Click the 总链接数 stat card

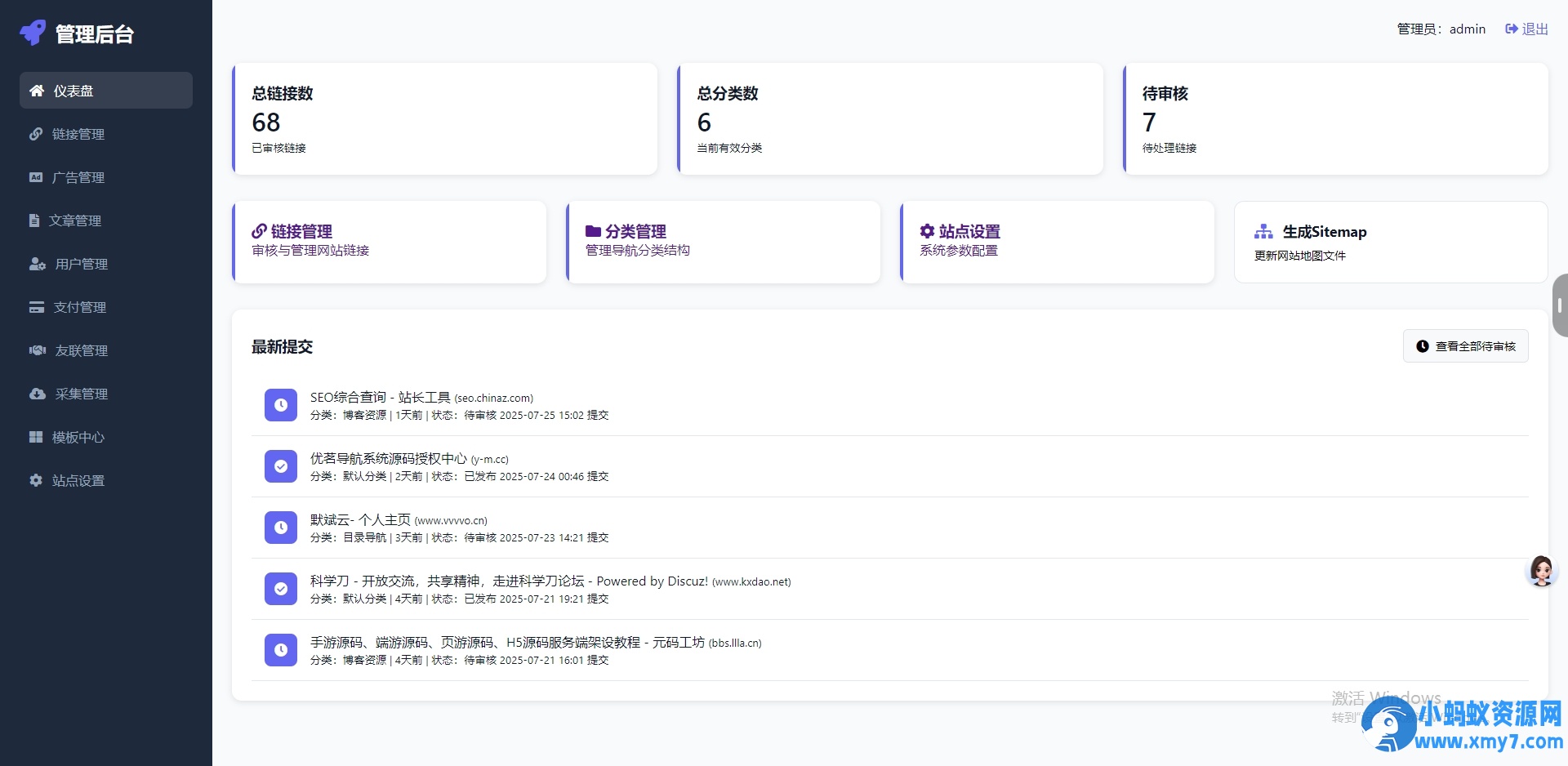click(x=445, y=118)
